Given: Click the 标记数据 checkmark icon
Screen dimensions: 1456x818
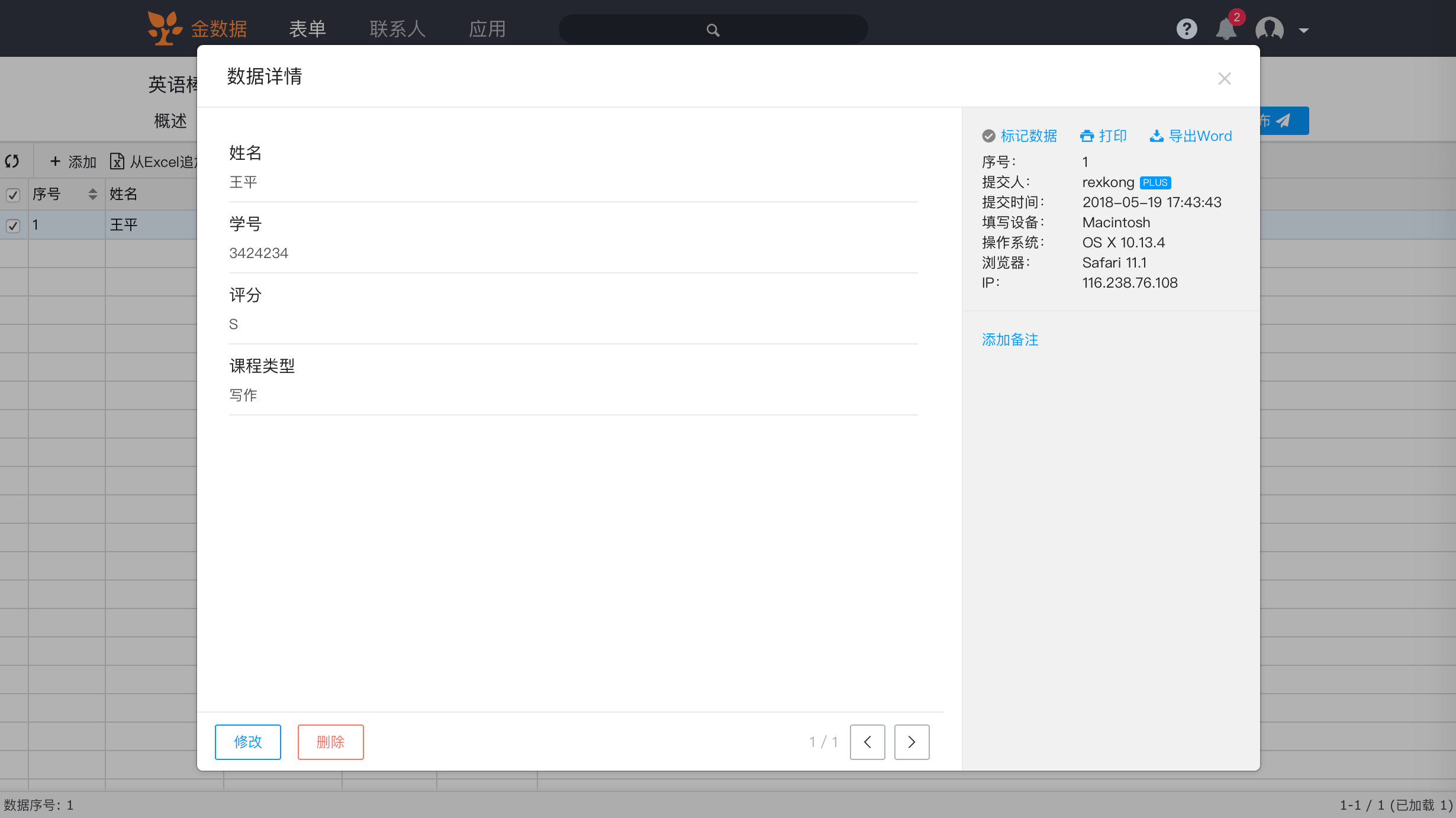Looking at the screenshot, I should pyautogui.click(x=988, y=136).
